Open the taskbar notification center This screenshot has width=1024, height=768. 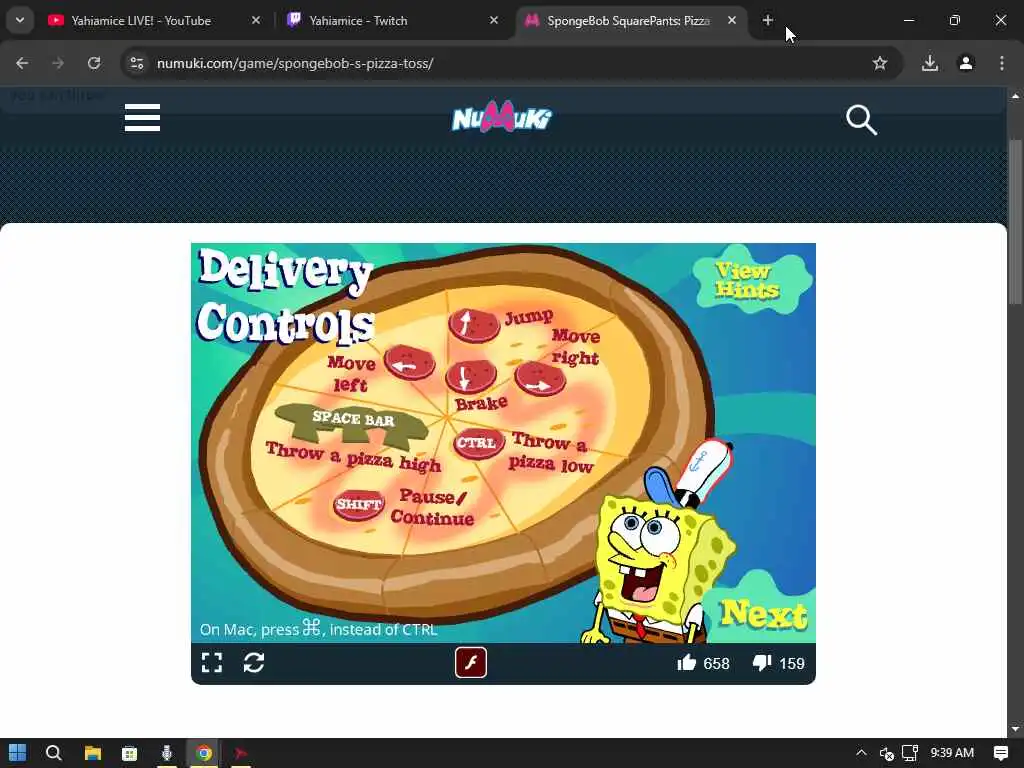pos(1000,753)
